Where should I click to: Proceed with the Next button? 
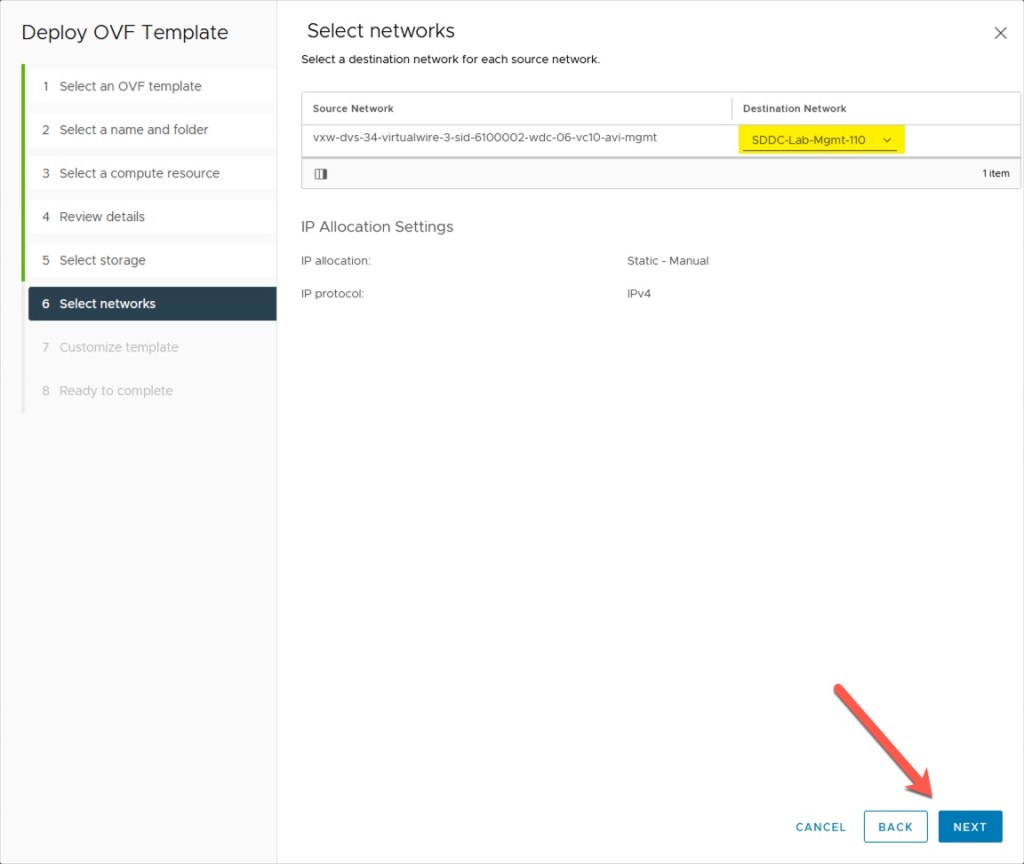969,827
